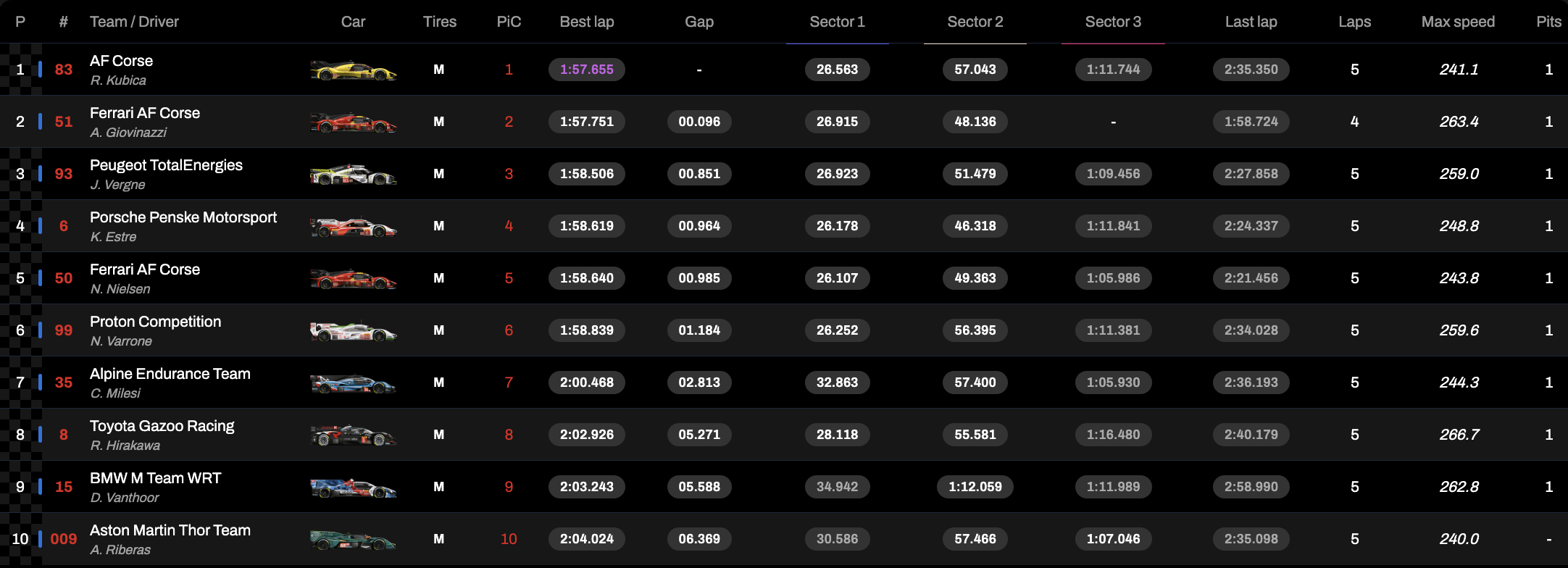The image size is (1568, 568).
Task: Click the Tires column header
Action: click(x=440, y=22)
